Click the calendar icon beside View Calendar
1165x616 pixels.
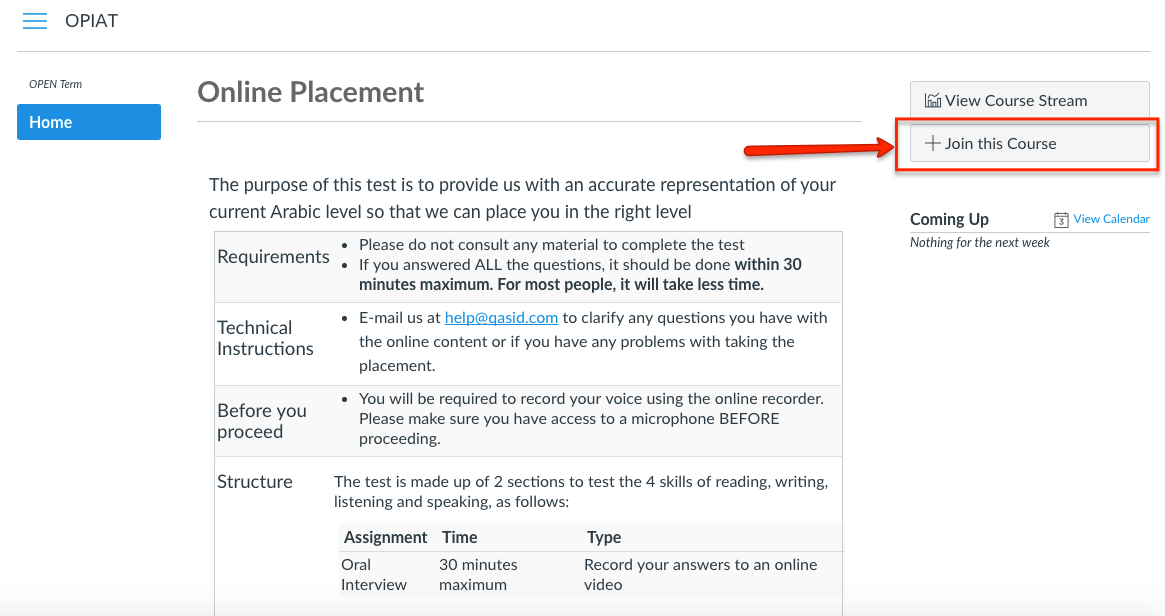click(x=1062, y=220)
